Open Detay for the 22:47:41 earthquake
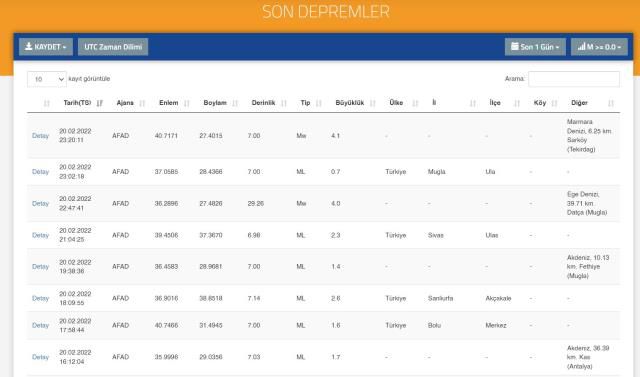The image size is (640, 377). click(x=40, y=204)
